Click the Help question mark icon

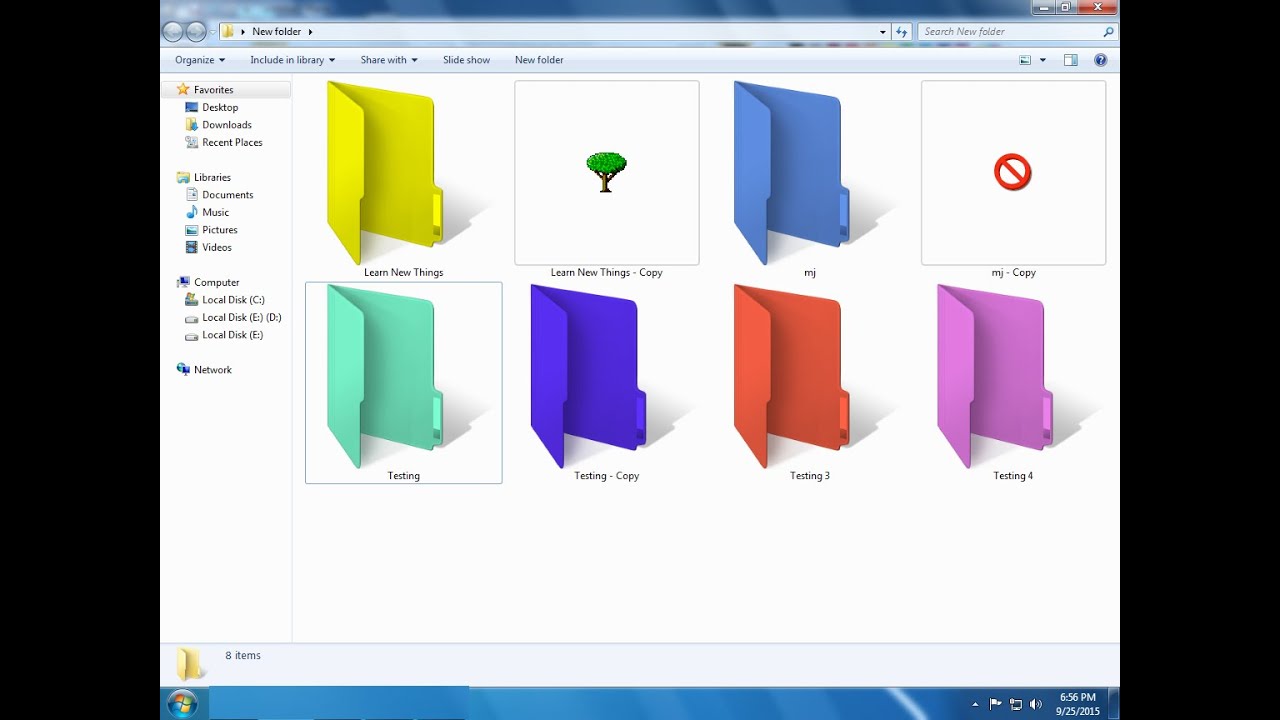point(1100,60)
